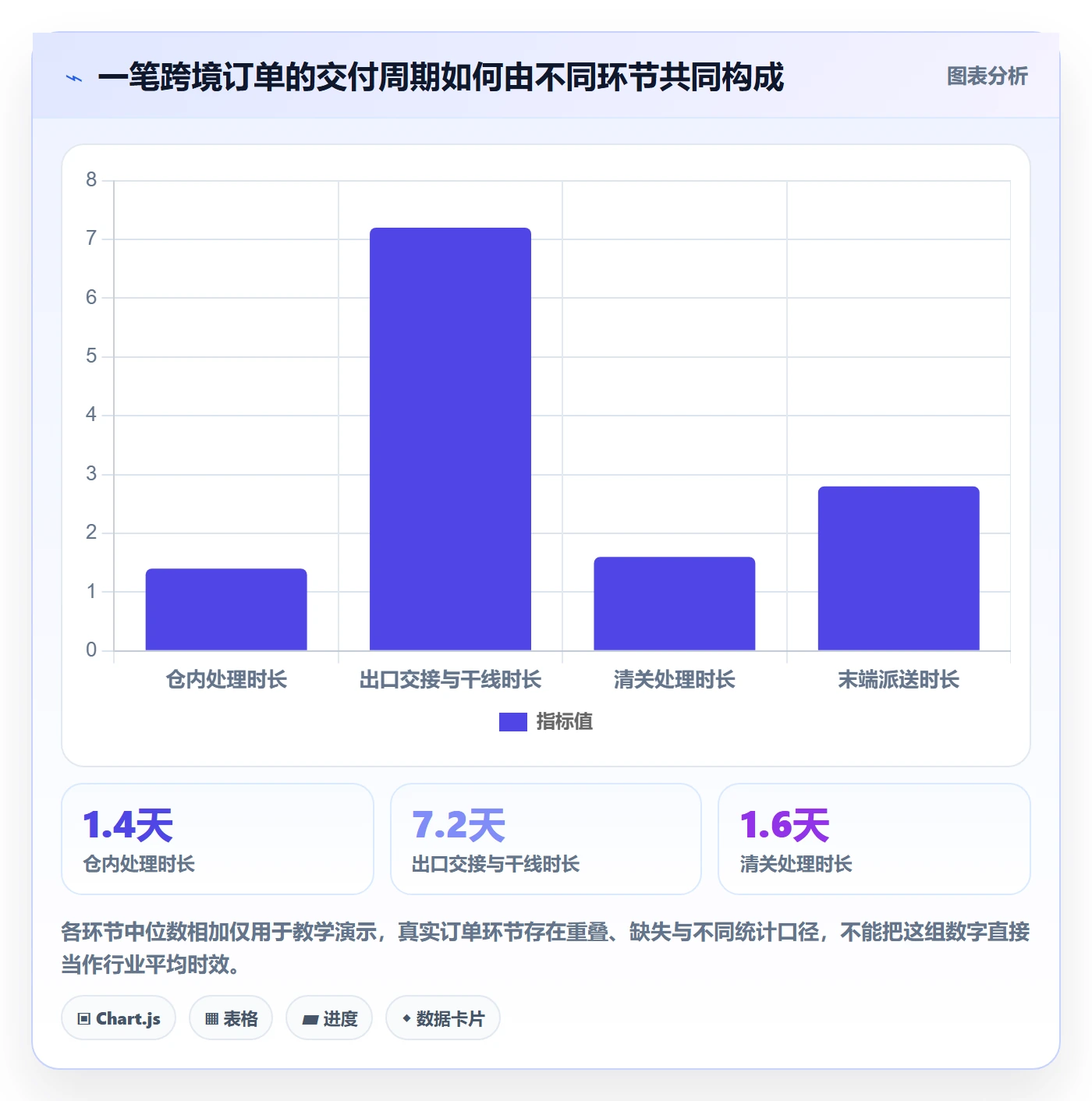Click the lightning bolt icon beside the title
The width and height of the screenshot is (1092, 1101).
(x=74, y=78)
